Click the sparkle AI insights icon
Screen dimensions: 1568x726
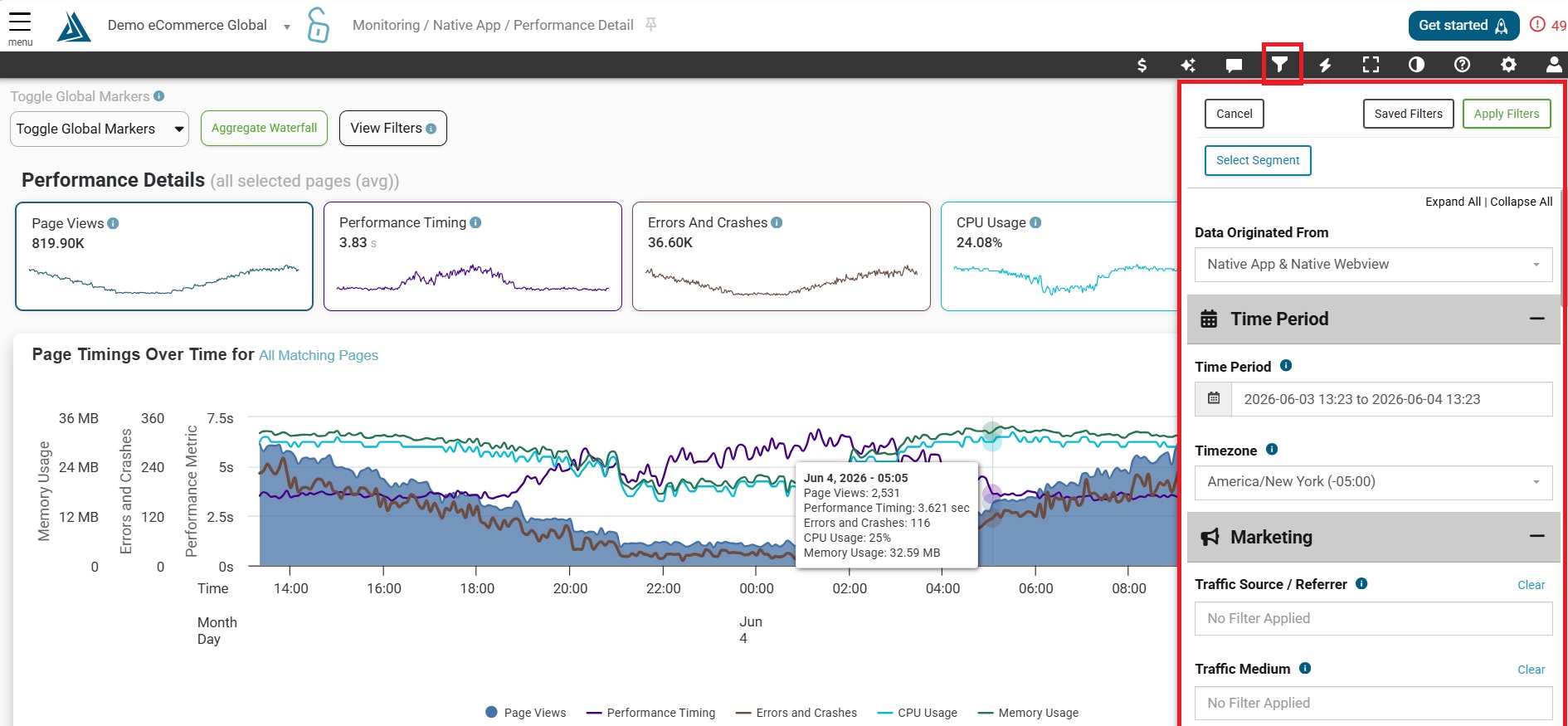(x=1188, y=65)
